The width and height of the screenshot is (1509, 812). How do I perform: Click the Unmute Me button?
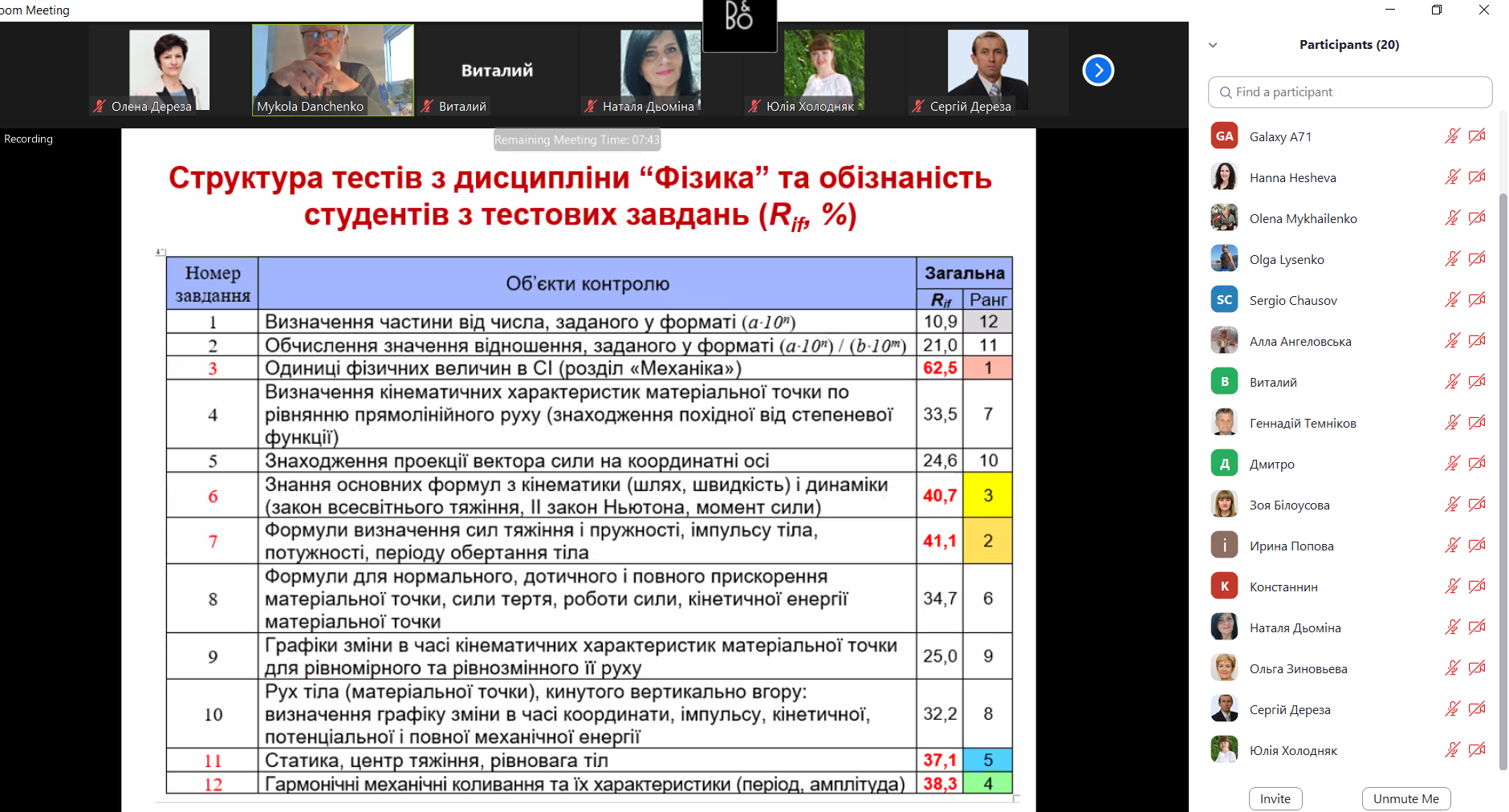click(1406, 798)
